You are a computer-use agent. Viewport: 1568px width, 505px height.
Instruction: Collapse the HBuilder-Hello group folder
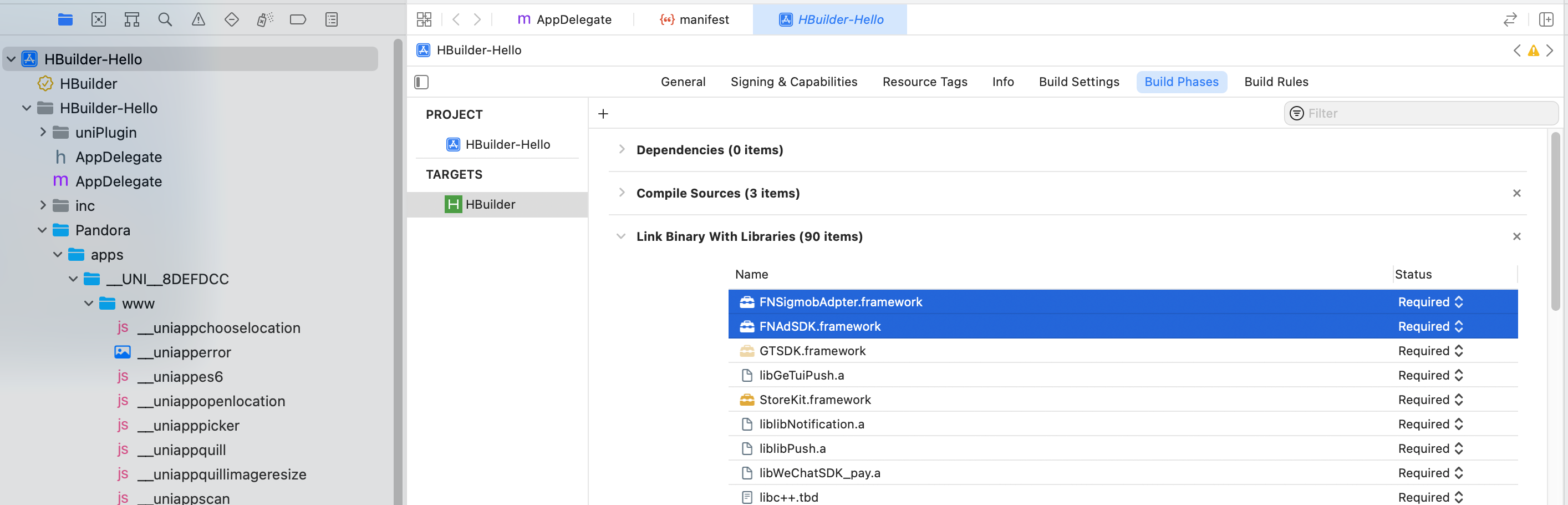pyautogui.click(x=27, y=108)
